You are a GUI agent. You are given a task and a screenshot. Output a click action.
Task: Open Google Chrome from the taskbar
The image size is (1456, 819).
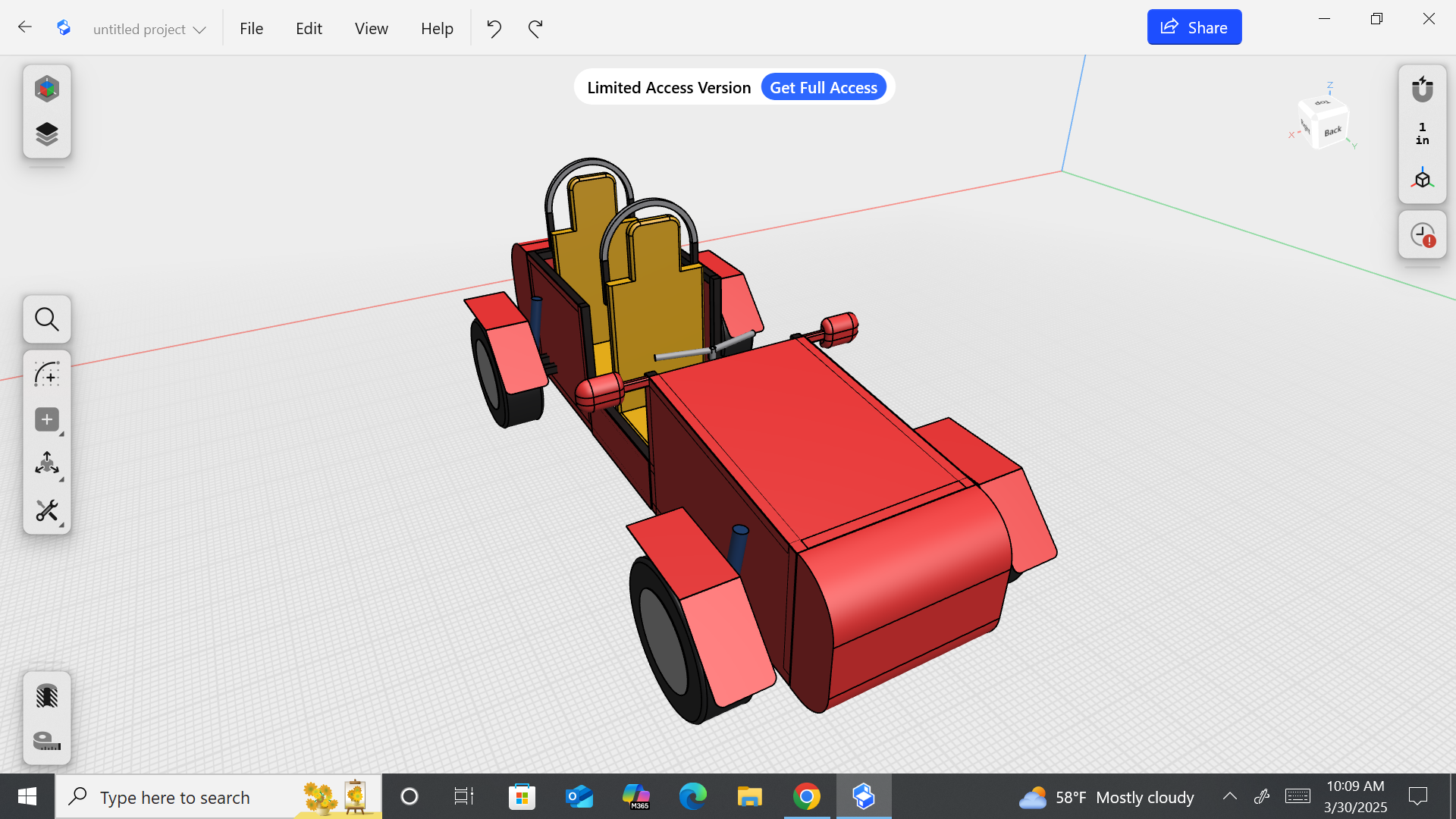pos(807,797)
